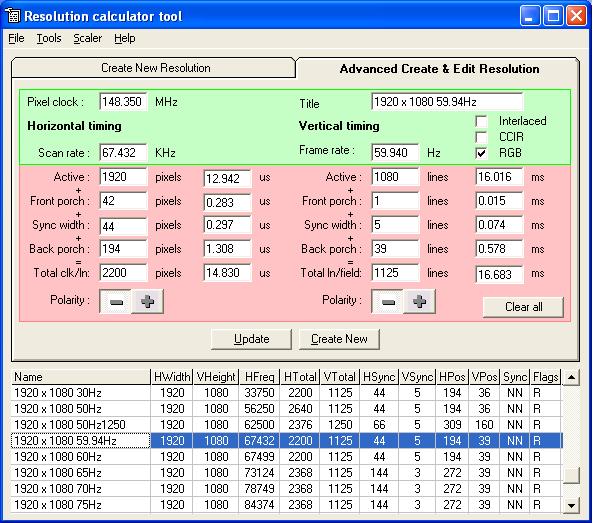This screenshot has height=523, width=593.
Task: Click the 12.942 us active time field
Action: 227,178
